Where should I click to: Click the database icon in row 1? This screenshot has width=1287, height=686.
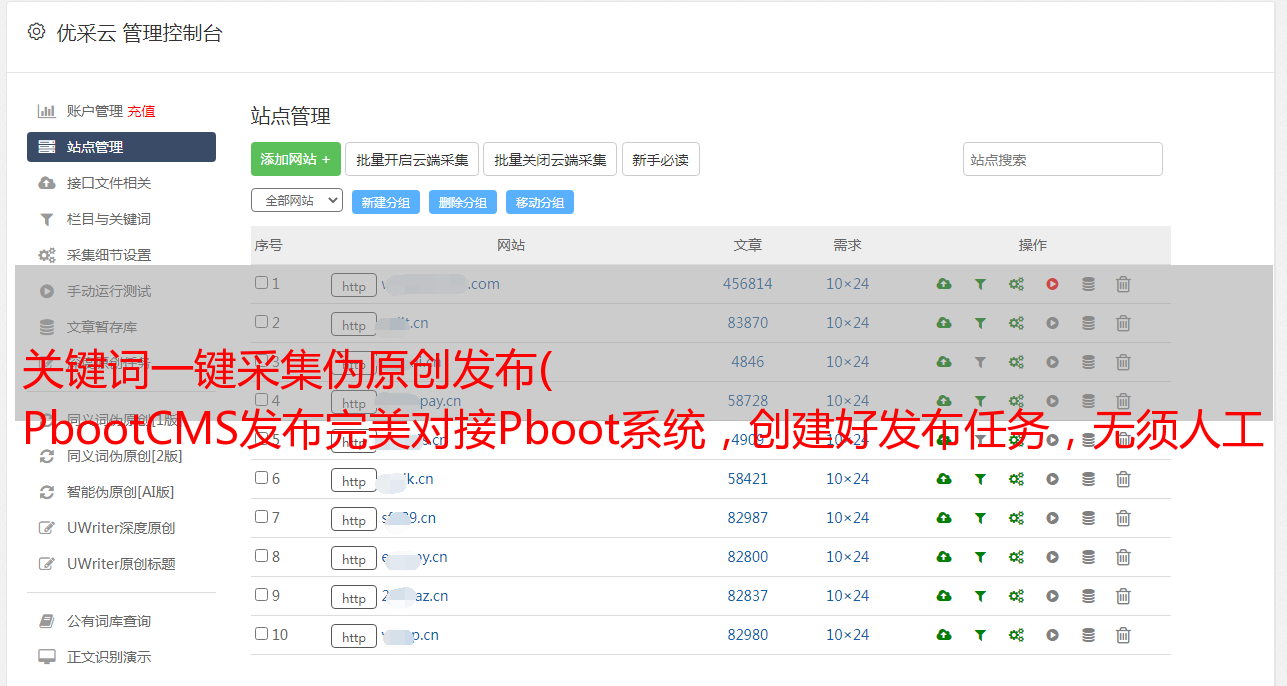[1088, 284]
